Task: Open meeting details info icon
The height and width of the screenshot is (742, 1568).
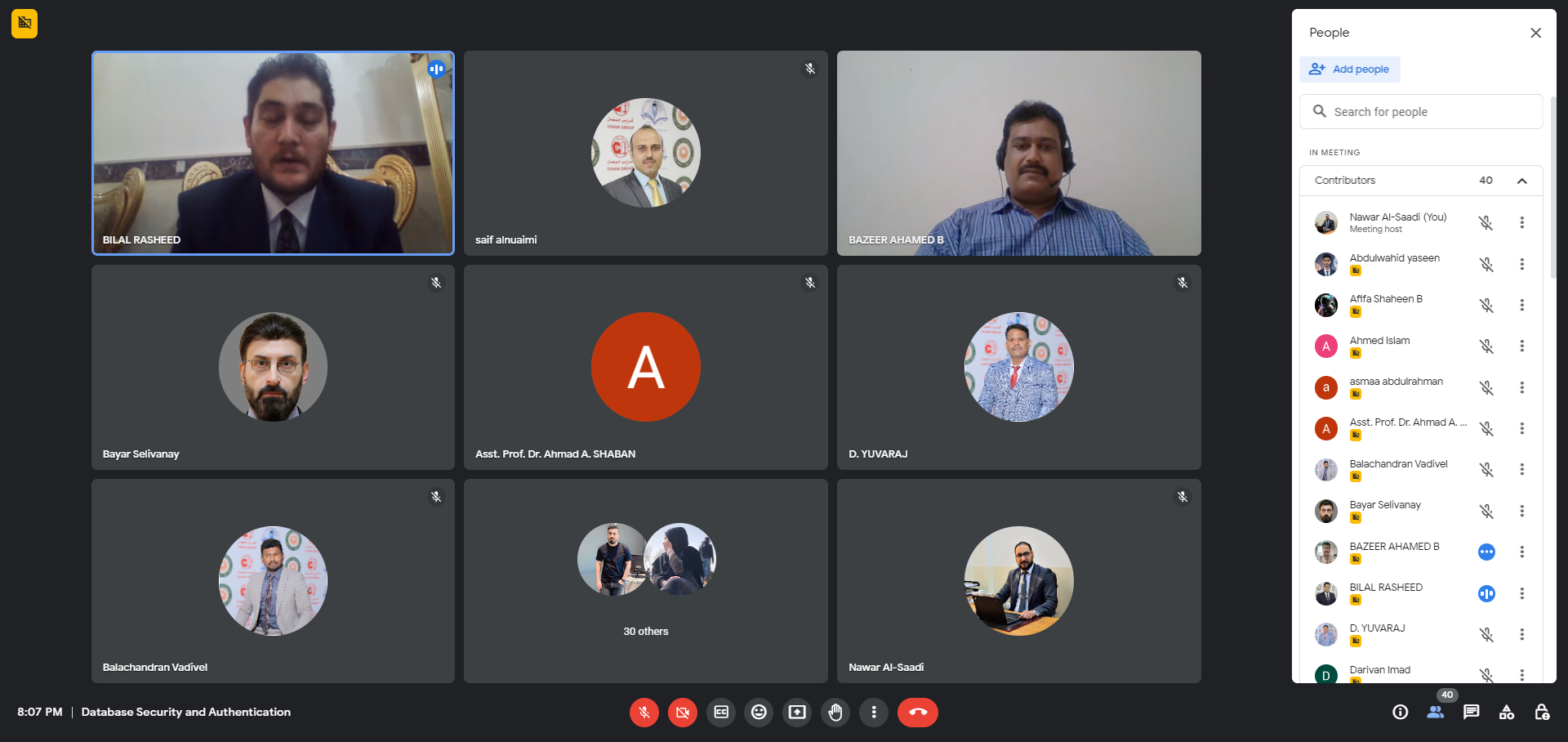Action: (1400, 712)
